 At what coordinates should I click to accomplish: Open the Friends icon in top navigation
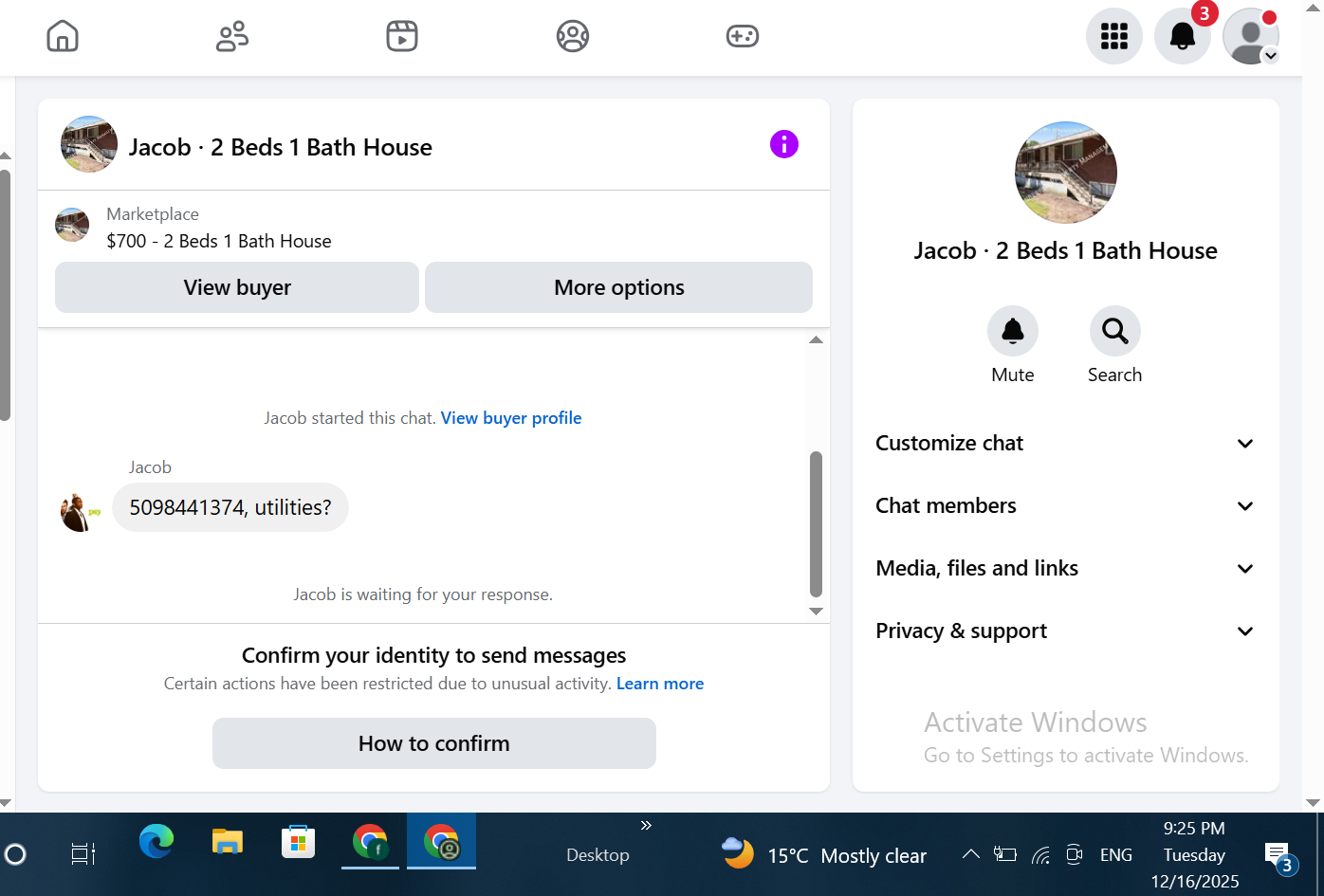(232, 36)
